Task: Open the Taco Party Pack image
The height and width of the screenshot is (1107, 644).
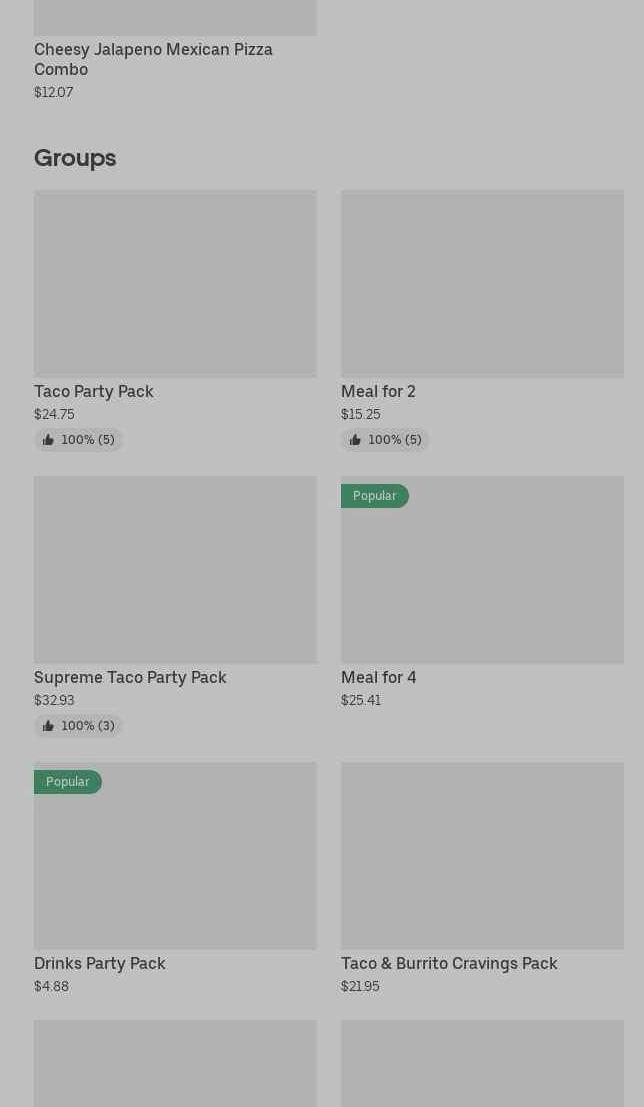Action: tap(175, 283)
